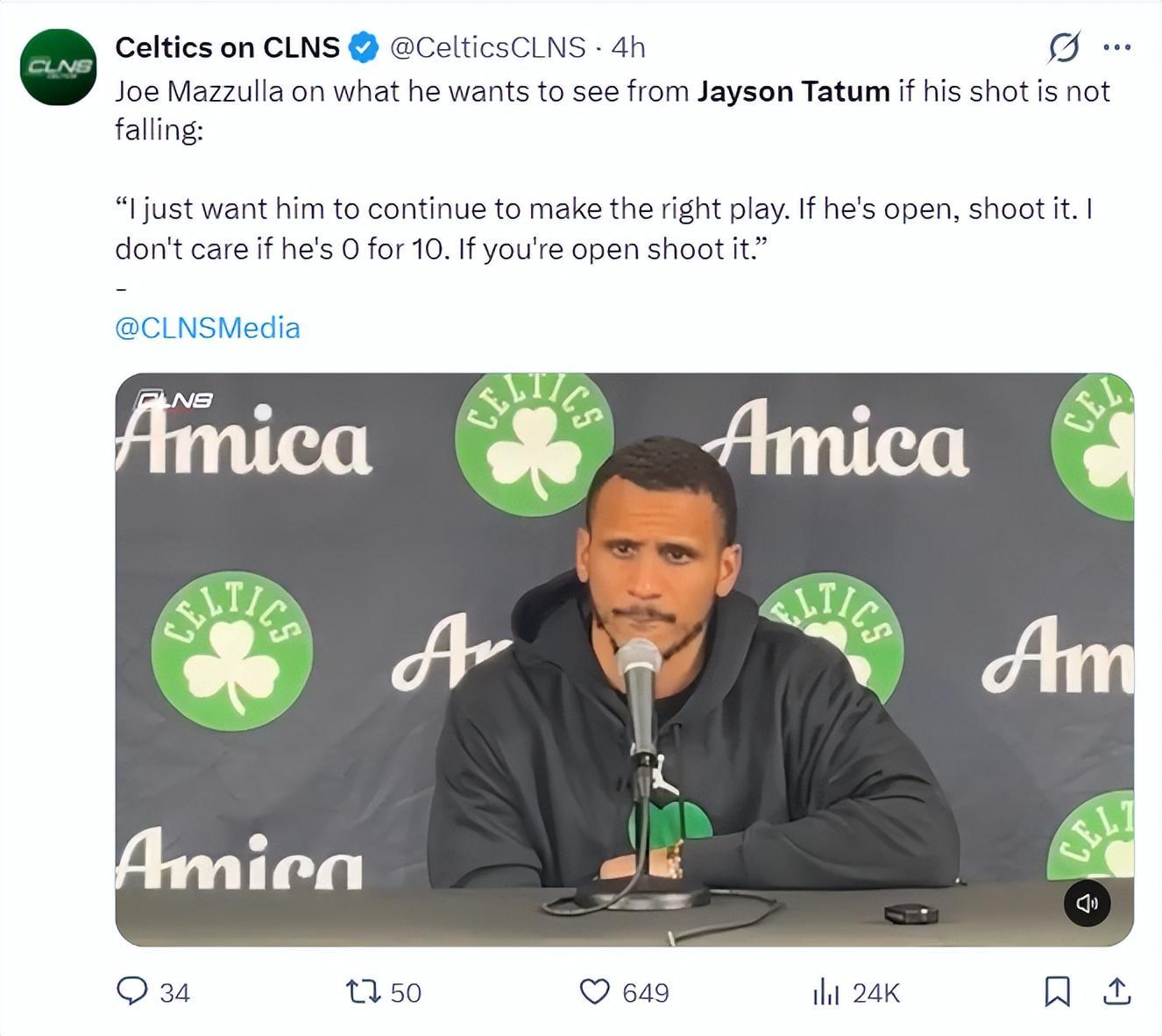Open the 4h timestamp permalink
Image resolution: width=1162 pixels, height=1036 pixels.
628,47
